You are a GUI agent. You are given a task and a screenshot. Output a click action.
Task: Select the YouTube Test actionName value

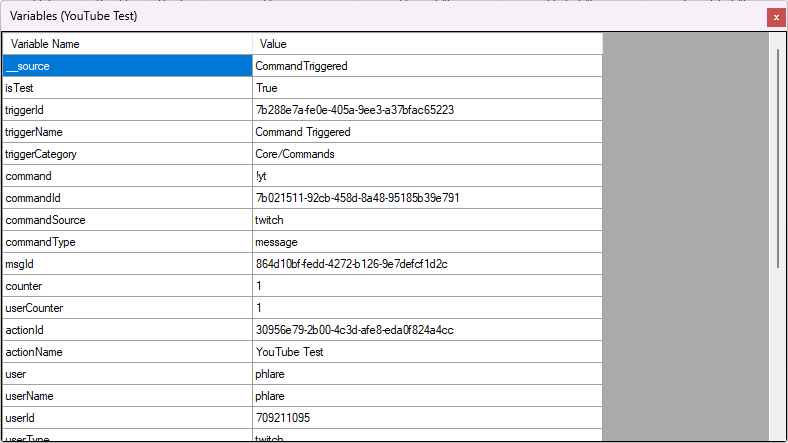tap(427, 352)
